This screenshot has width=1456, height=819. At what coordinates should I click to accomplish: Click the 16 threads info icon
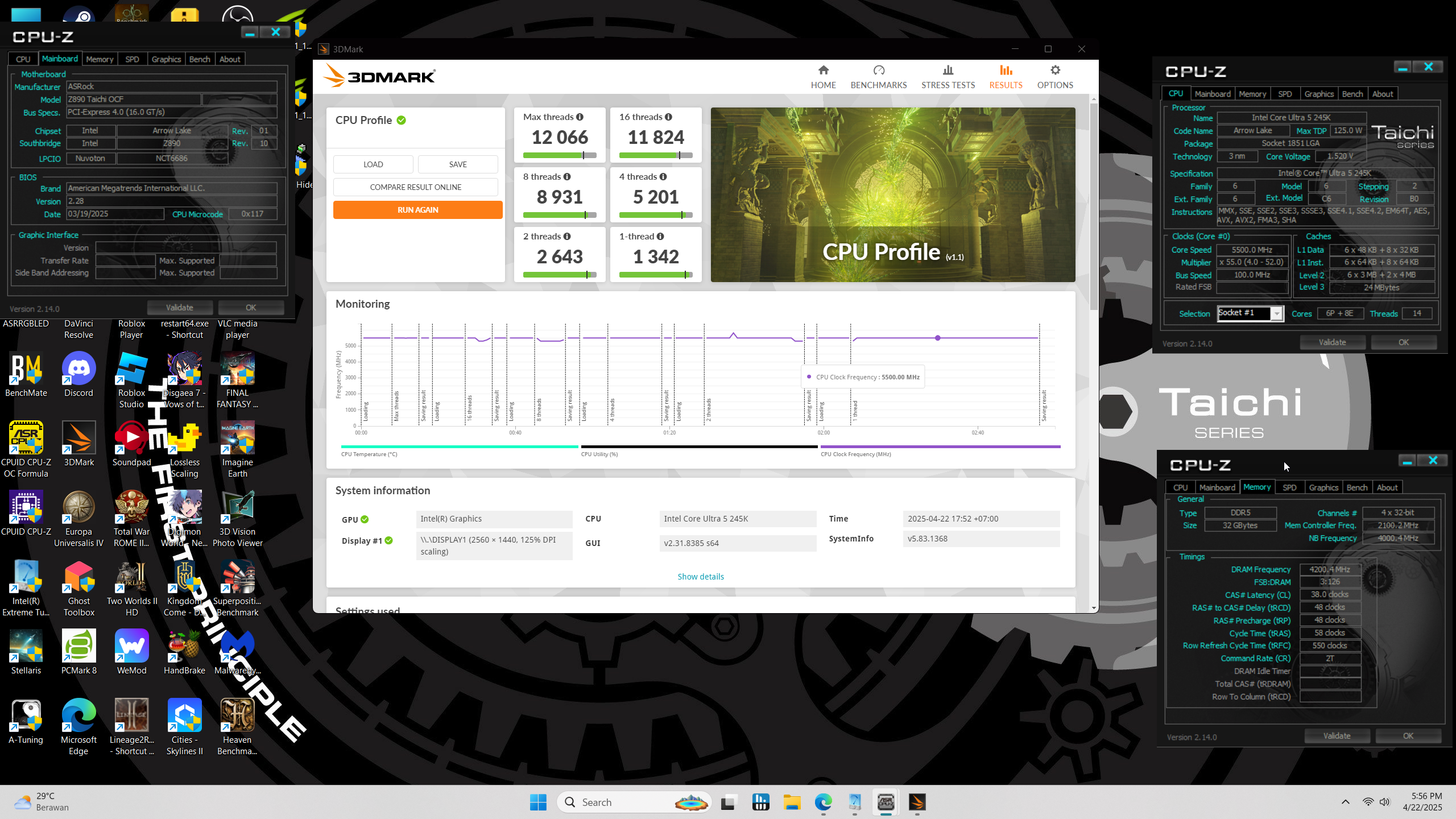point(668,117)
